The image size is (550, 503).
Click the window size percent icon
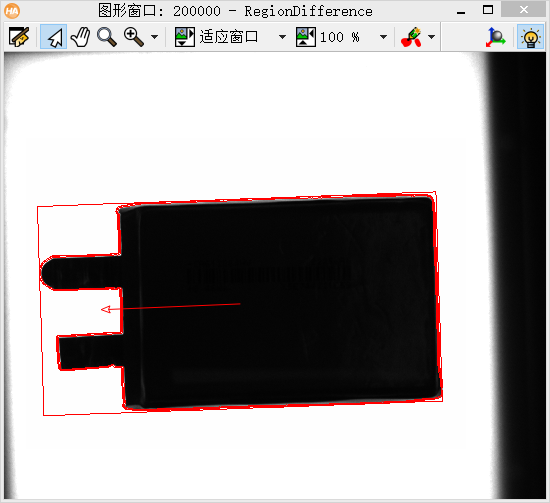[306, 36]
